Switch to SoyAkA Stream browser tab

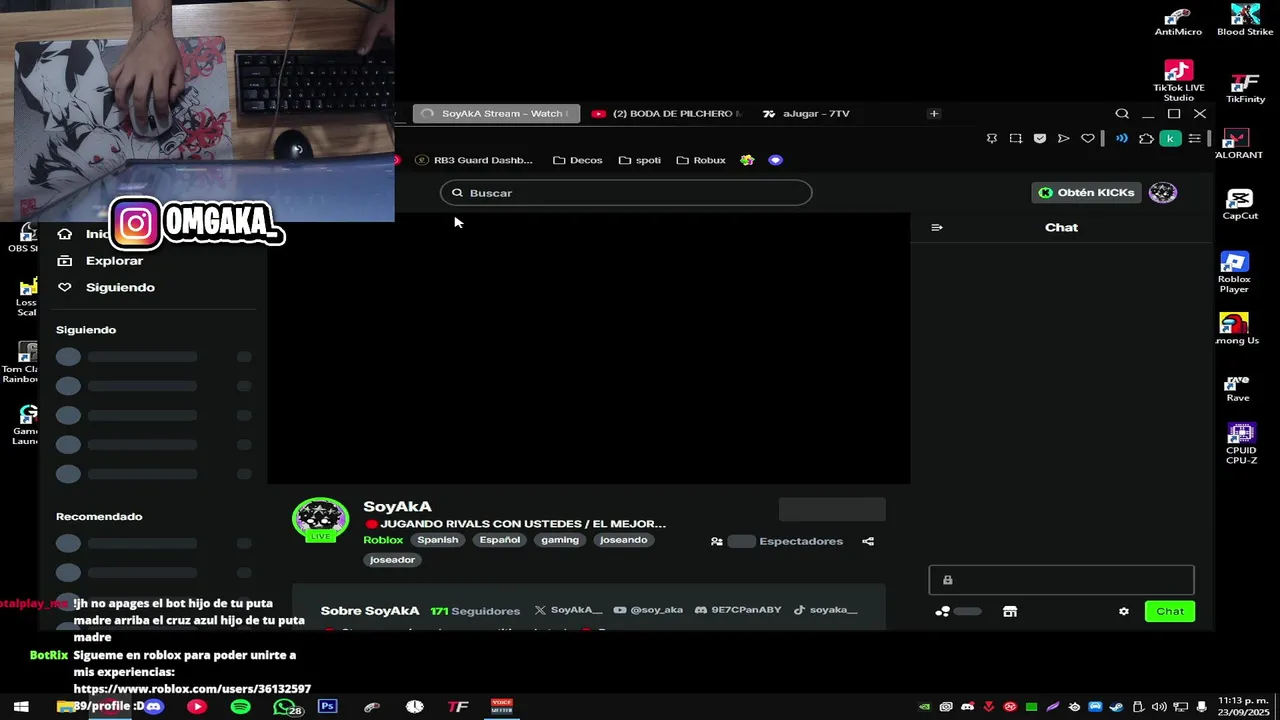pos(495,114)
